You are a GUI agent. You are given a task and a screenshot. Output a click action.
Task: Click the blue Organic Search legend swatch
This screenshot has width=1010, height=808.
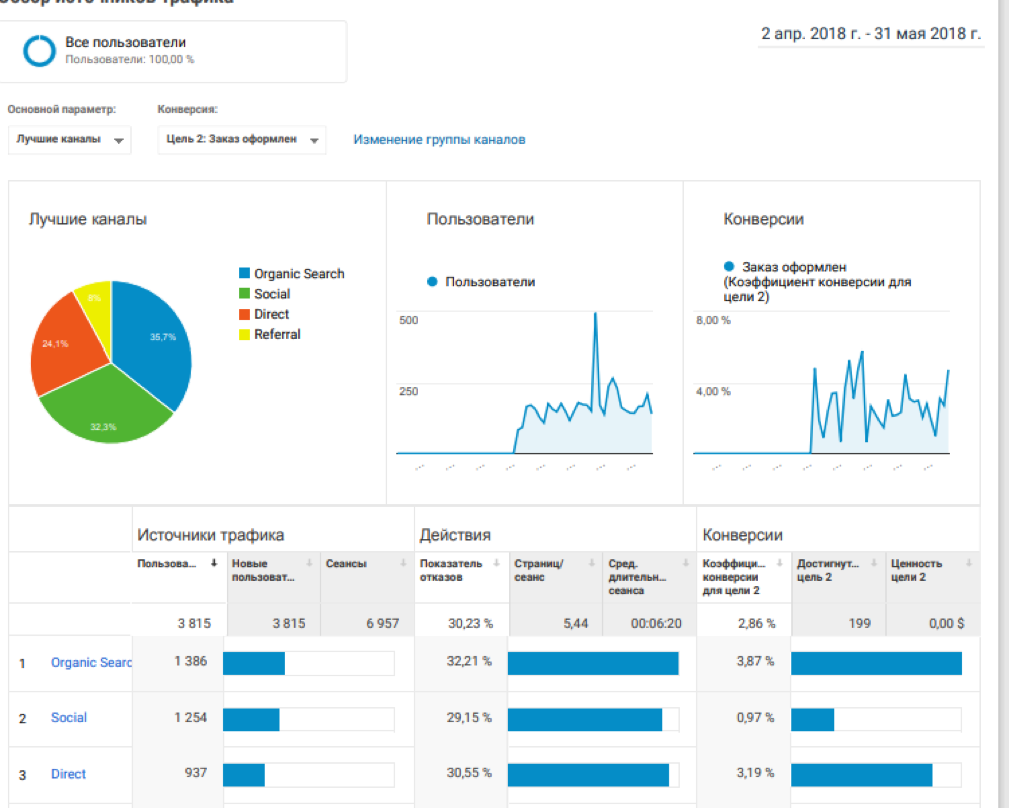244,274
